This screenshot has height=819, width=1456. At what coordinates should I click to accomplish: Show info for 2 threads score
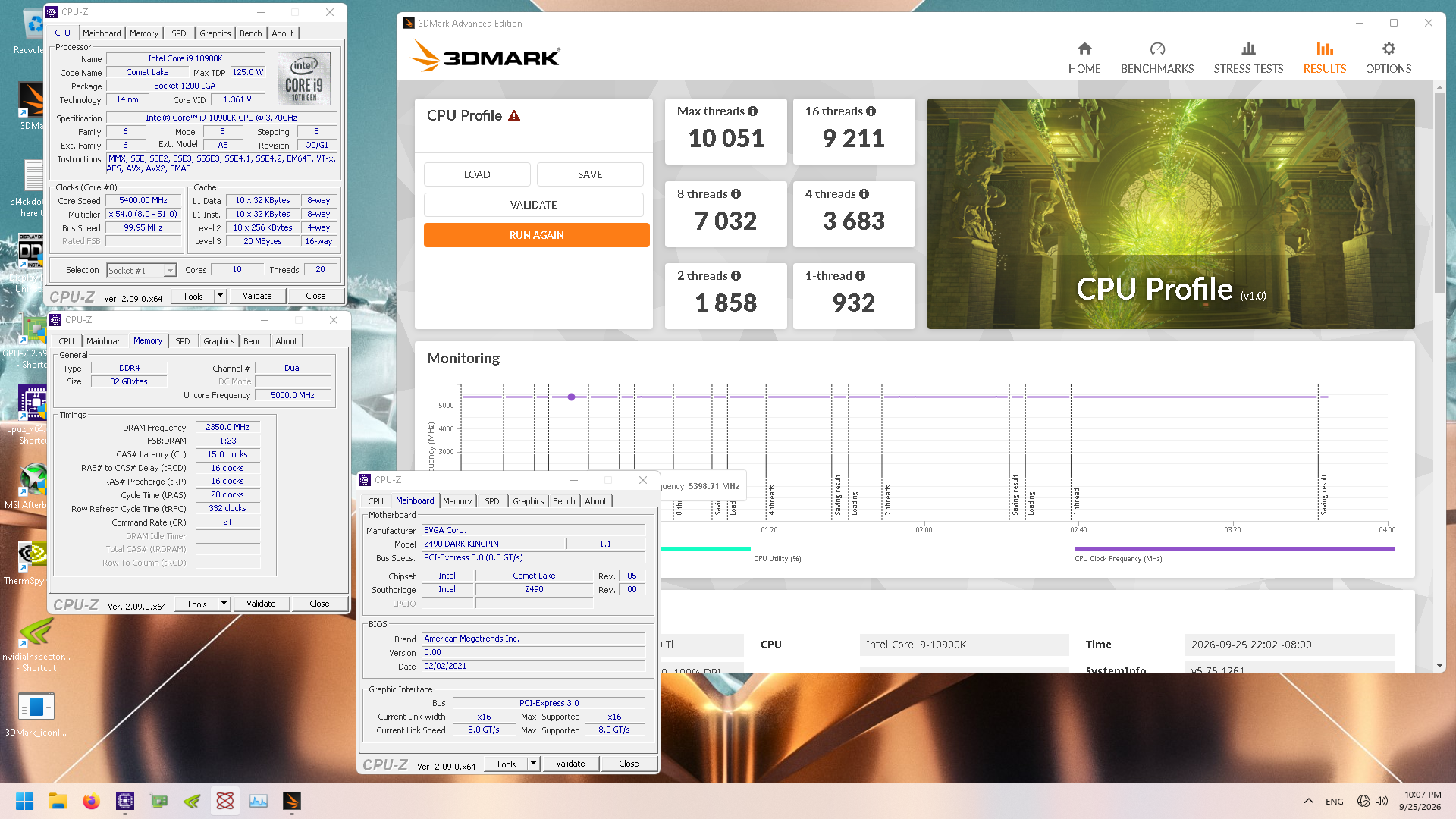(x=736, y=276)
